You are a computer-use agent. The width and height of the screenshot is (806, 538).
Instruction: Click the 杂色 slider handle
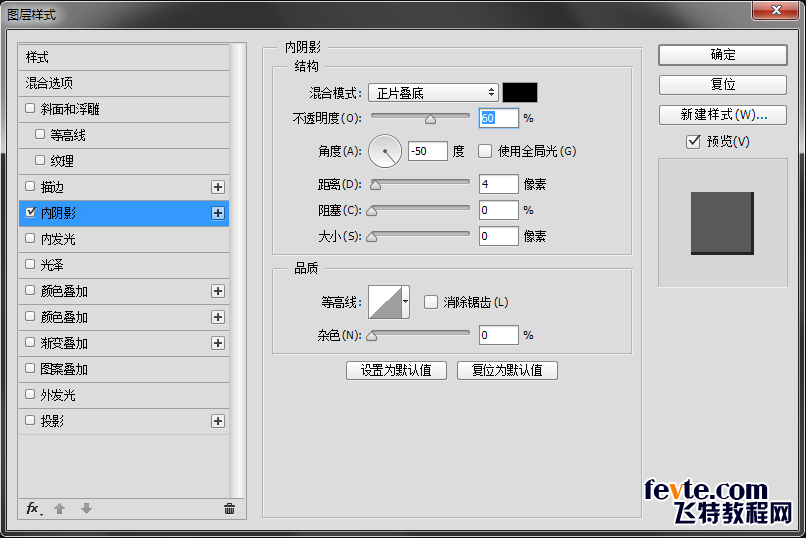372,336
